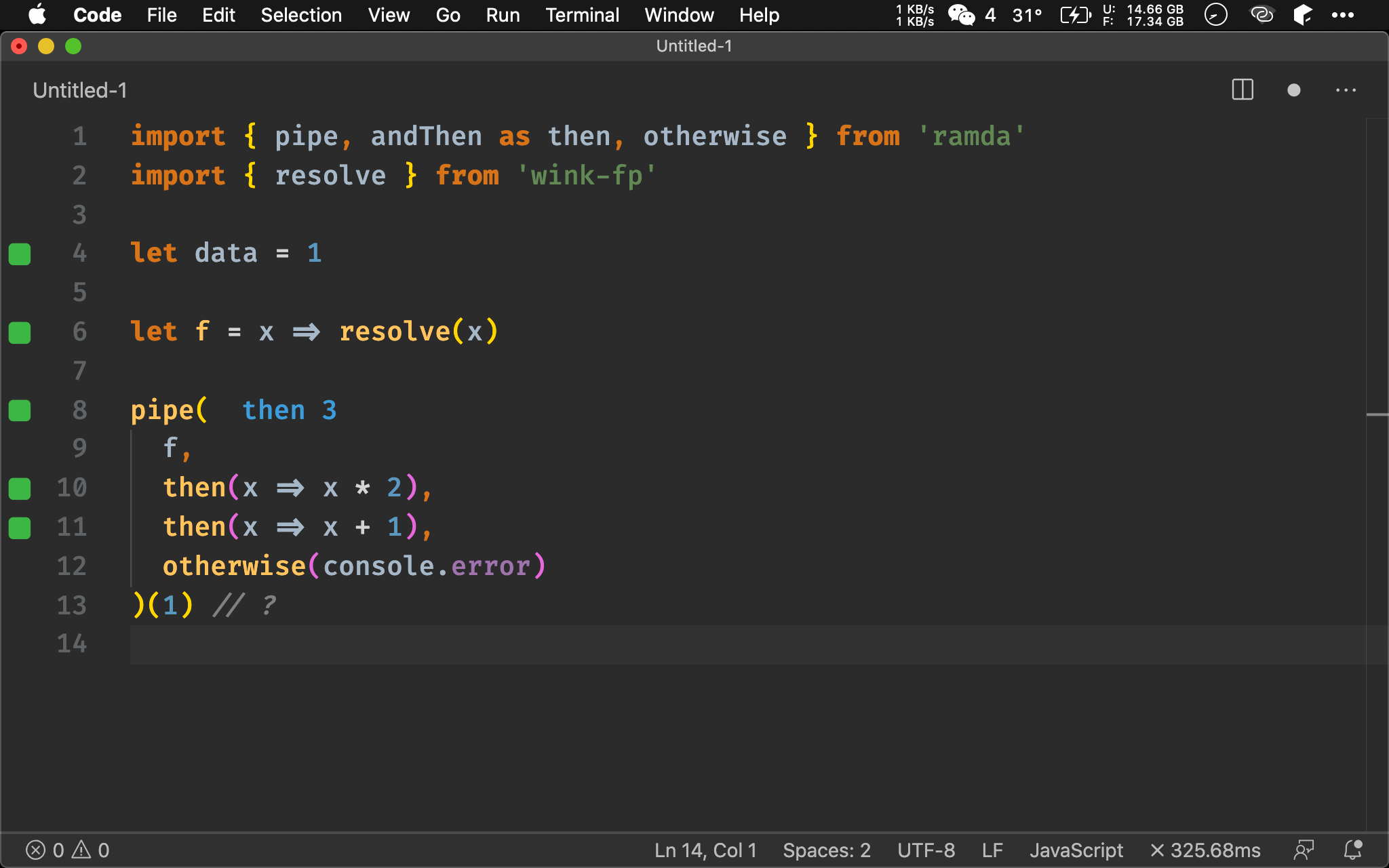The width and height of the screenshot is (1389, 868).
Task: Click the round clock-like menu bar icon
Action: pos(1215,14)
